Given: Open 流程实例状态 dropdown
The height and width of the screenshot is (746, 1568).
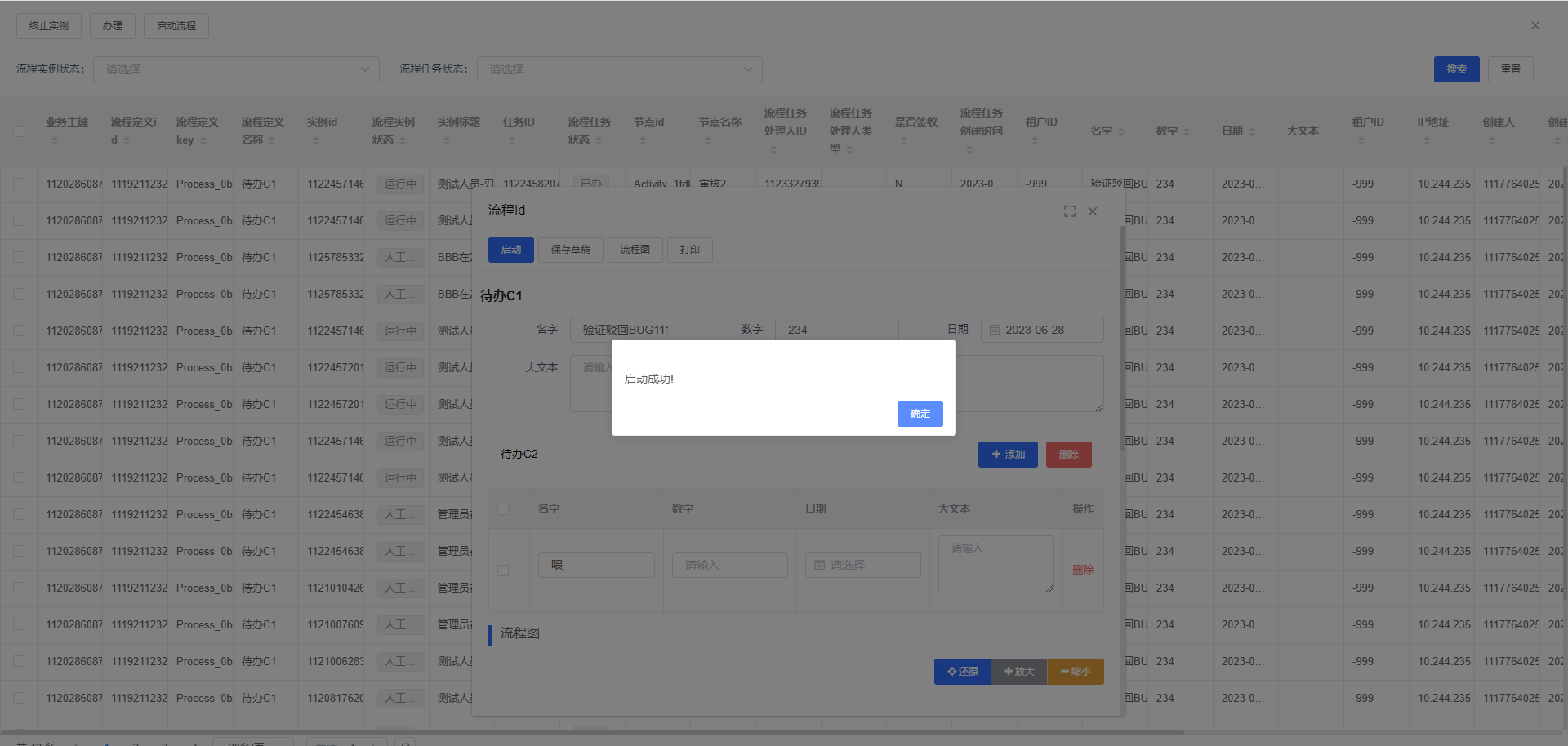Looking at the screenshot, I should 236,69.
